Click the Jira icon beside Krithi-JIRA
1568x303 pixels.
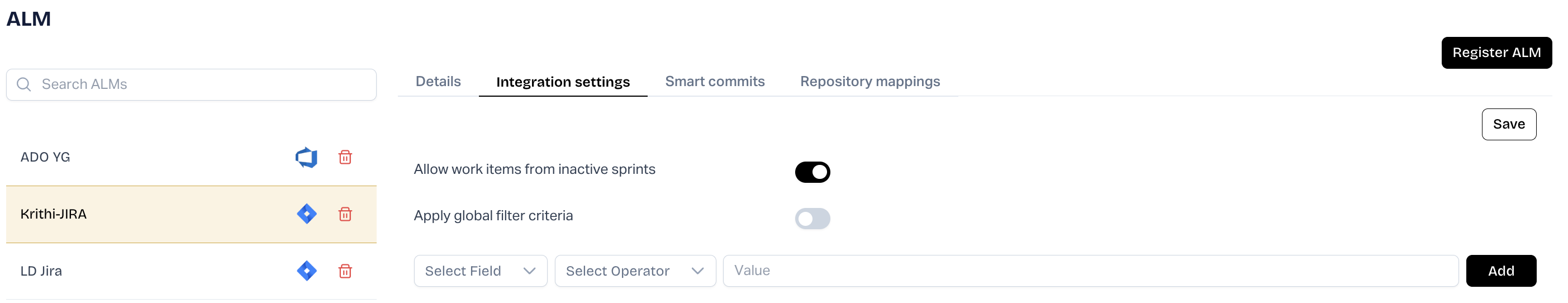[306, 214]
